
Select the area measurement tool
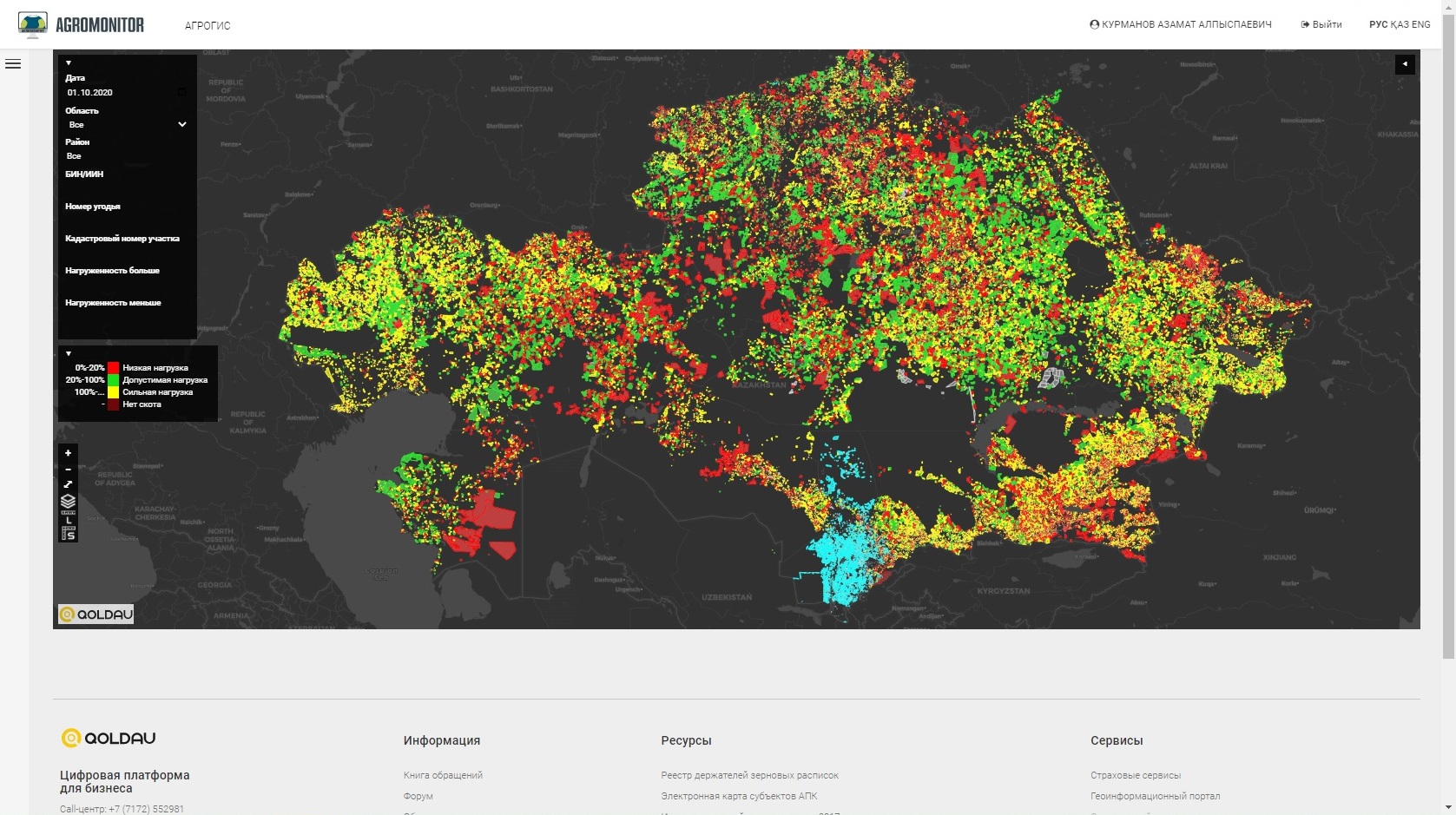click(x=68, y=533)
